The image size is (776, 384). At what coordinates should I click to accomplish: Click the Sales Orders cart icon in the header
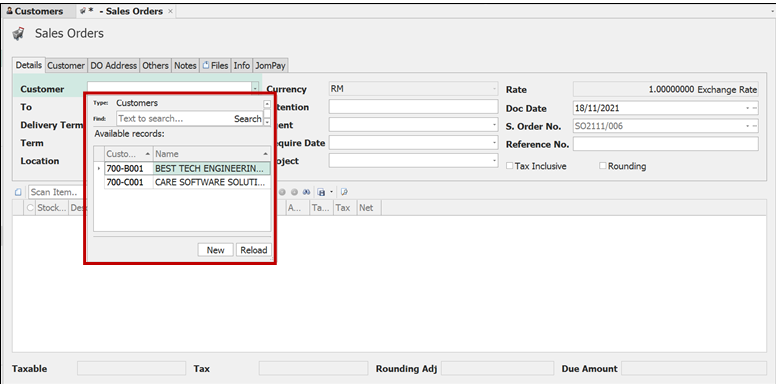pyautogui.click(x=18, y=34)
